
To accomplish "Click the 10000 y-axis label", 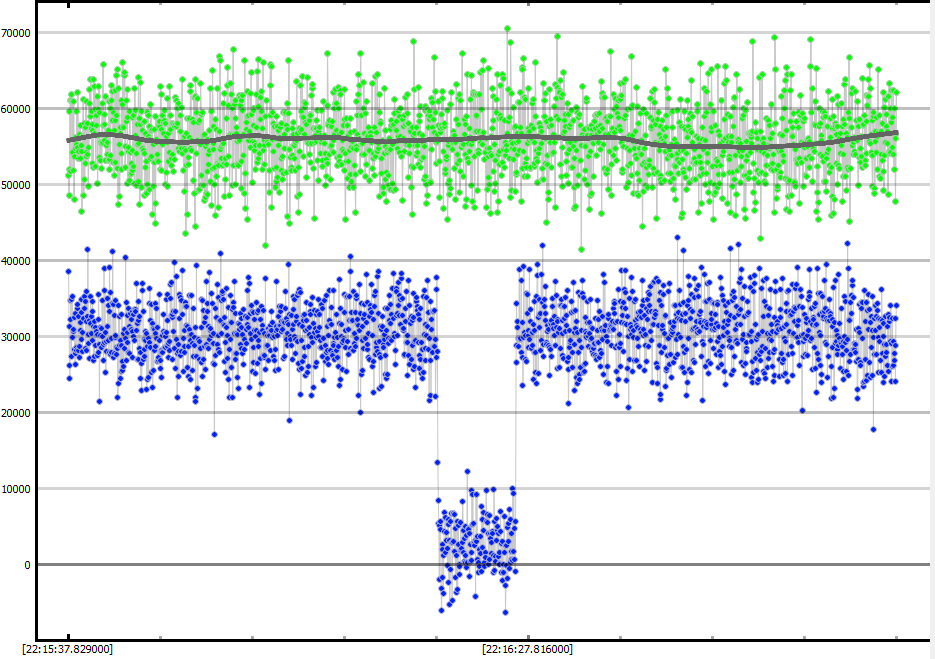I will tap(18, 489).
